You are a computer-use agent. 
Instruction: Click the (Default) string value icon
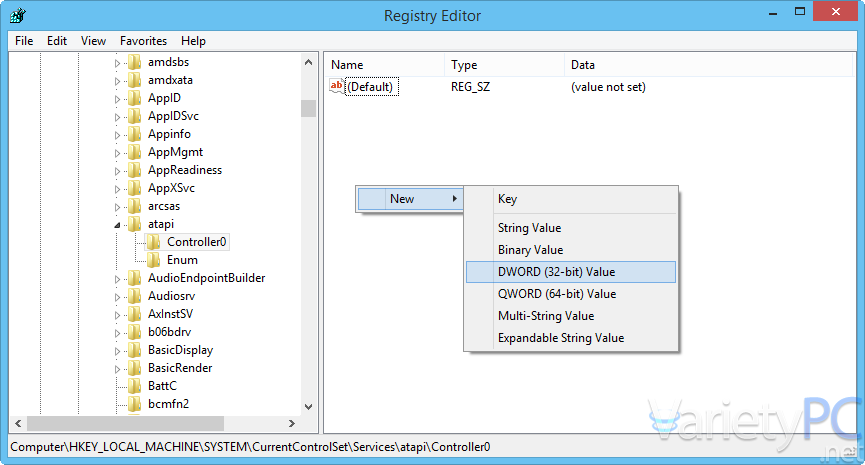(337, 87)
